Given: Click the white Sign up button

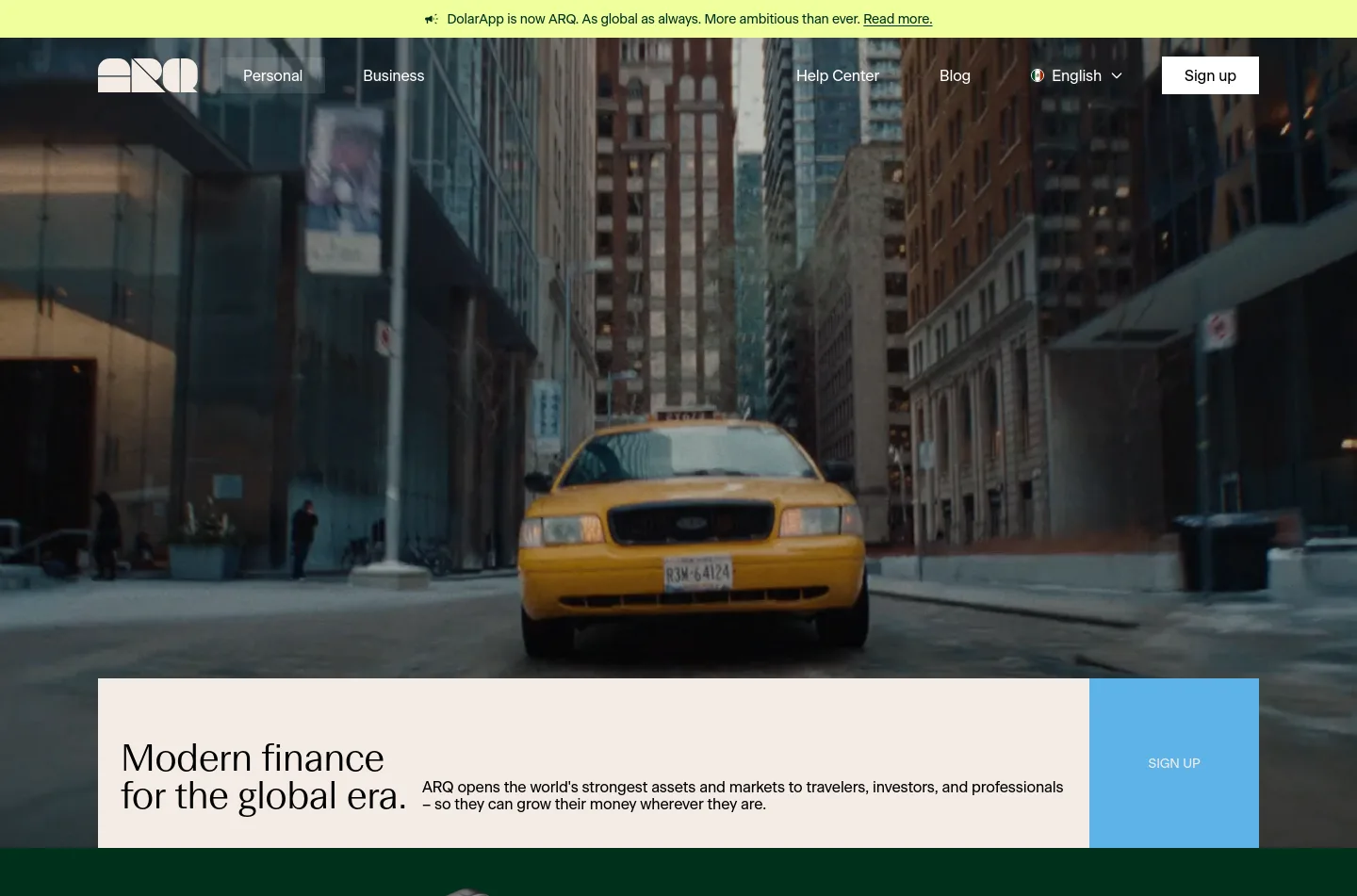Looking at the screenshot, I should tap(1210, 75).
